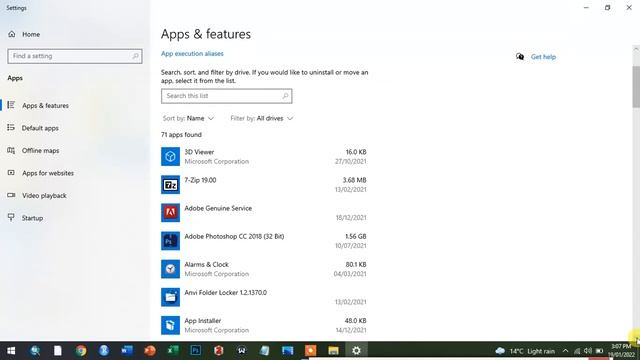640x360 pixels.
Task: Open Default apps section
Action: (40, 128)
